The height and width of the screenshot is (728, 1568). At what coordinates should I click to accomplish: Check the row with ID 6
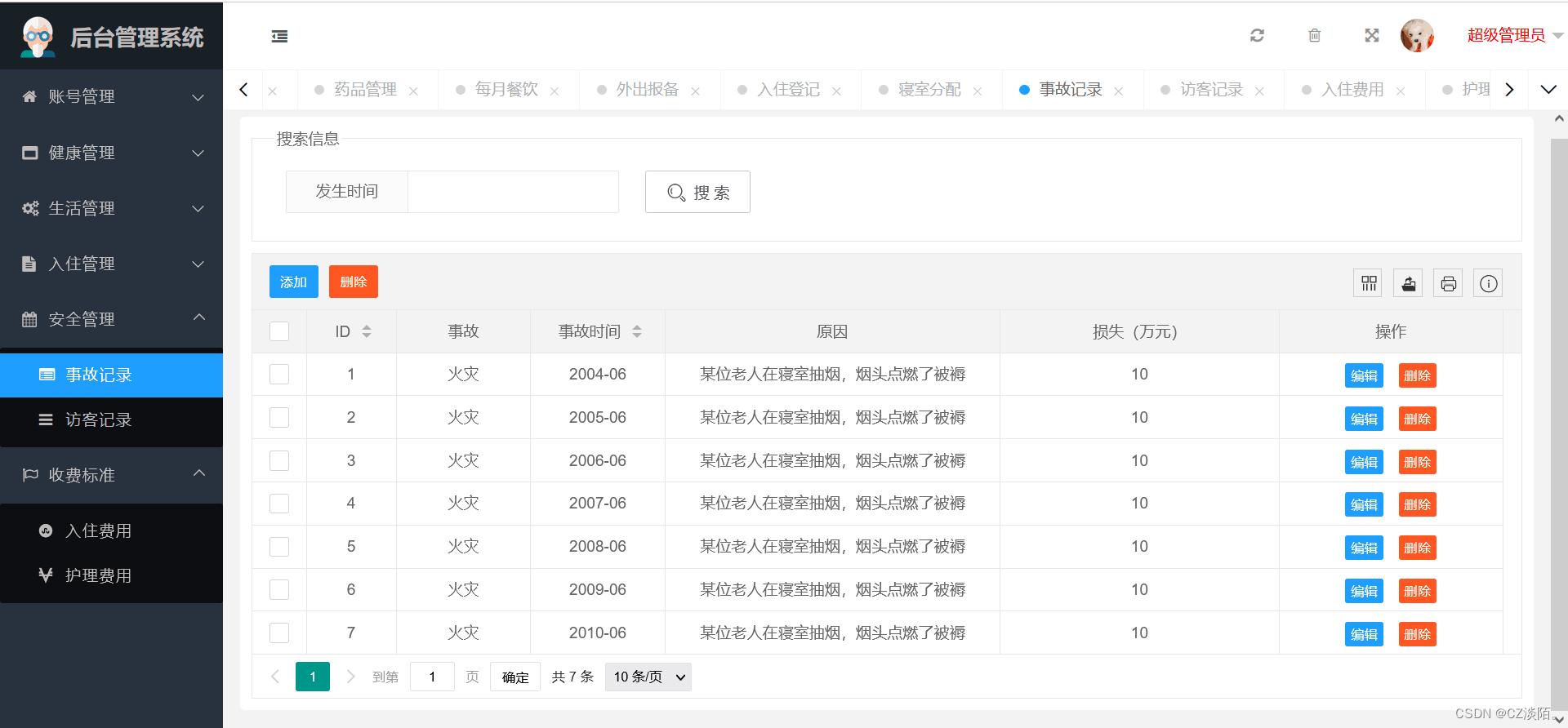click(279, 589)
